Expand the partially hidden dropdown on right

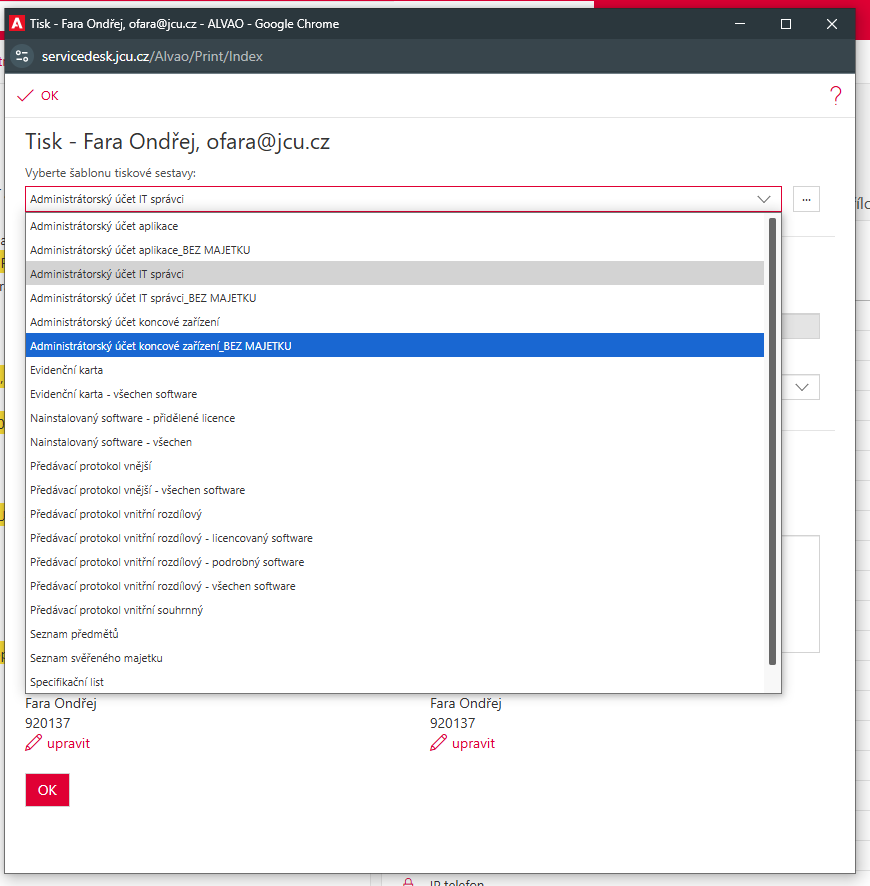point(802,386)
